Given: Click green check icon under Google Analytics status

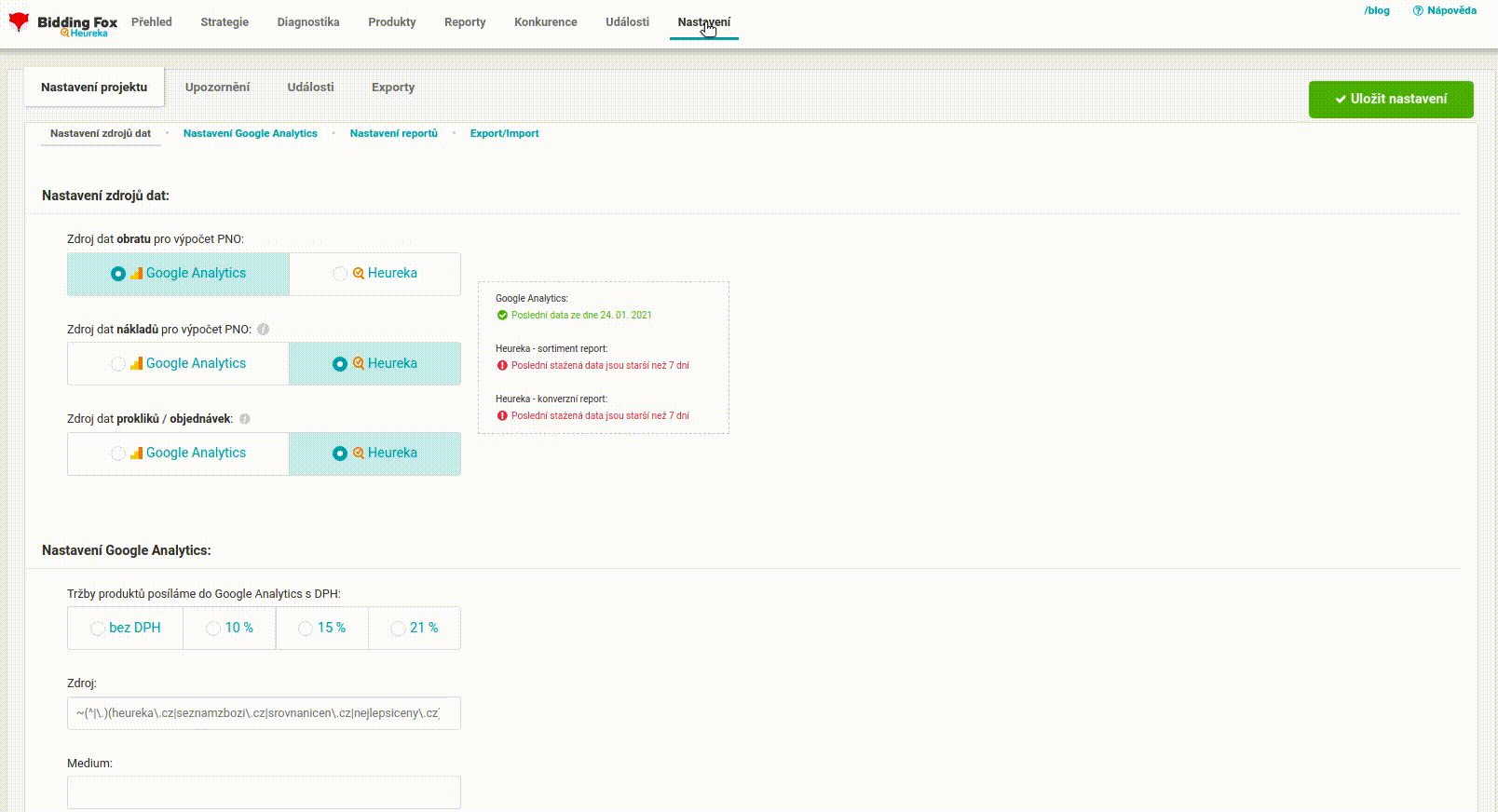Looking at the screenshot, I should point(502,315).
